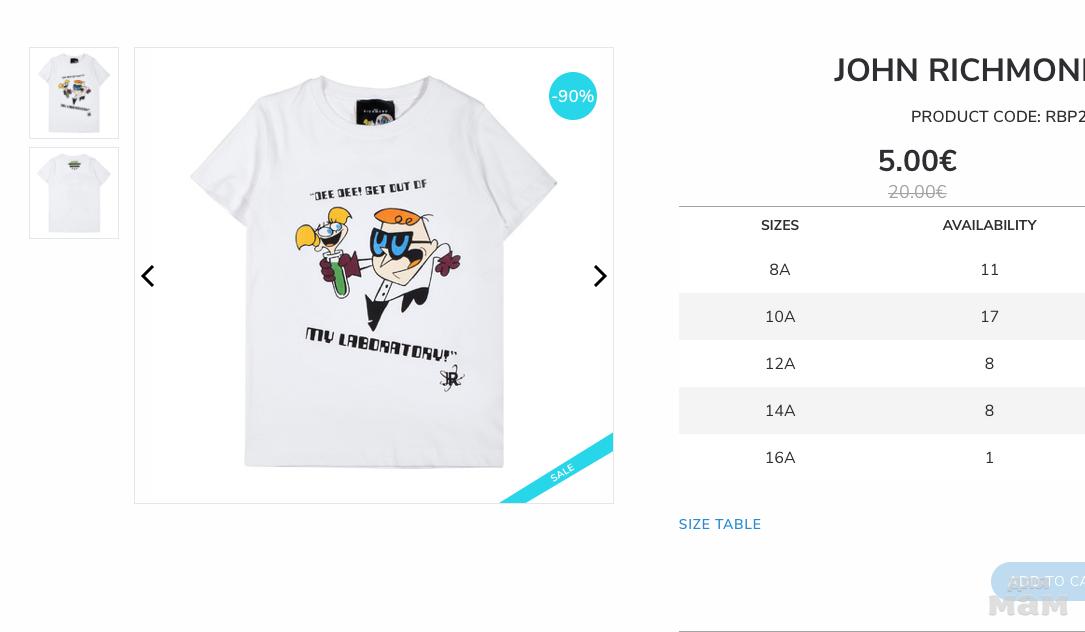Show previous product image with left arrow
This screenshot has width=1085, height=632.
point(147,276)
